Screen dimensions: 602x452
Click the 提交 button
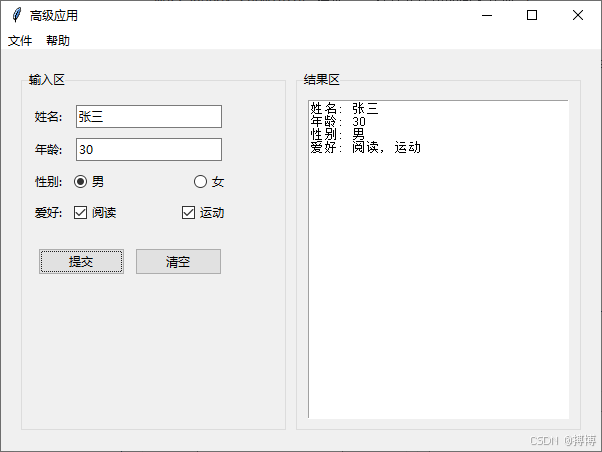(81, 262)
